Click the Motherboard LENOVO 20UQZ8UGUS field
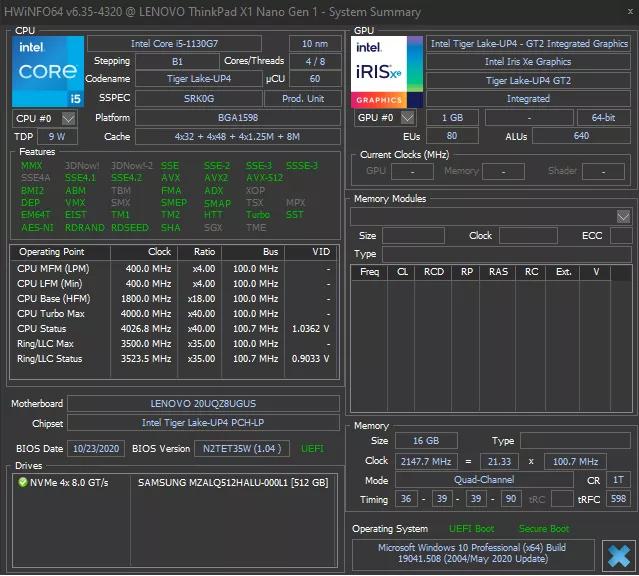The image size is (639, 576). 203,404
